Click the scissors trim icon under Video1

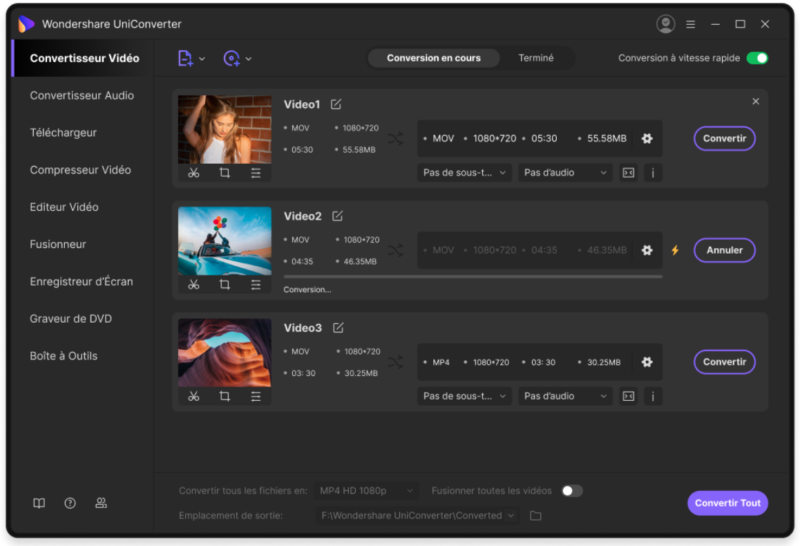pos(194,173)
